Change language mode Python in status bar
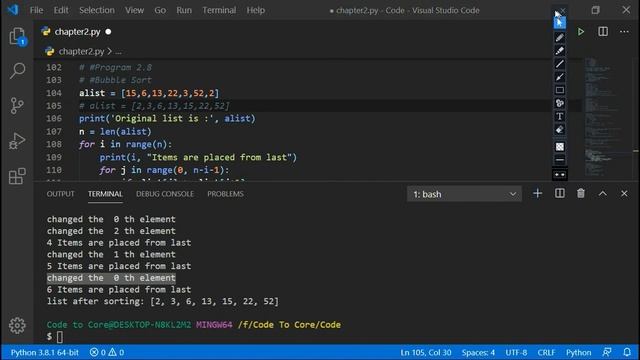 pyautogui.click(x=578, y=352)
